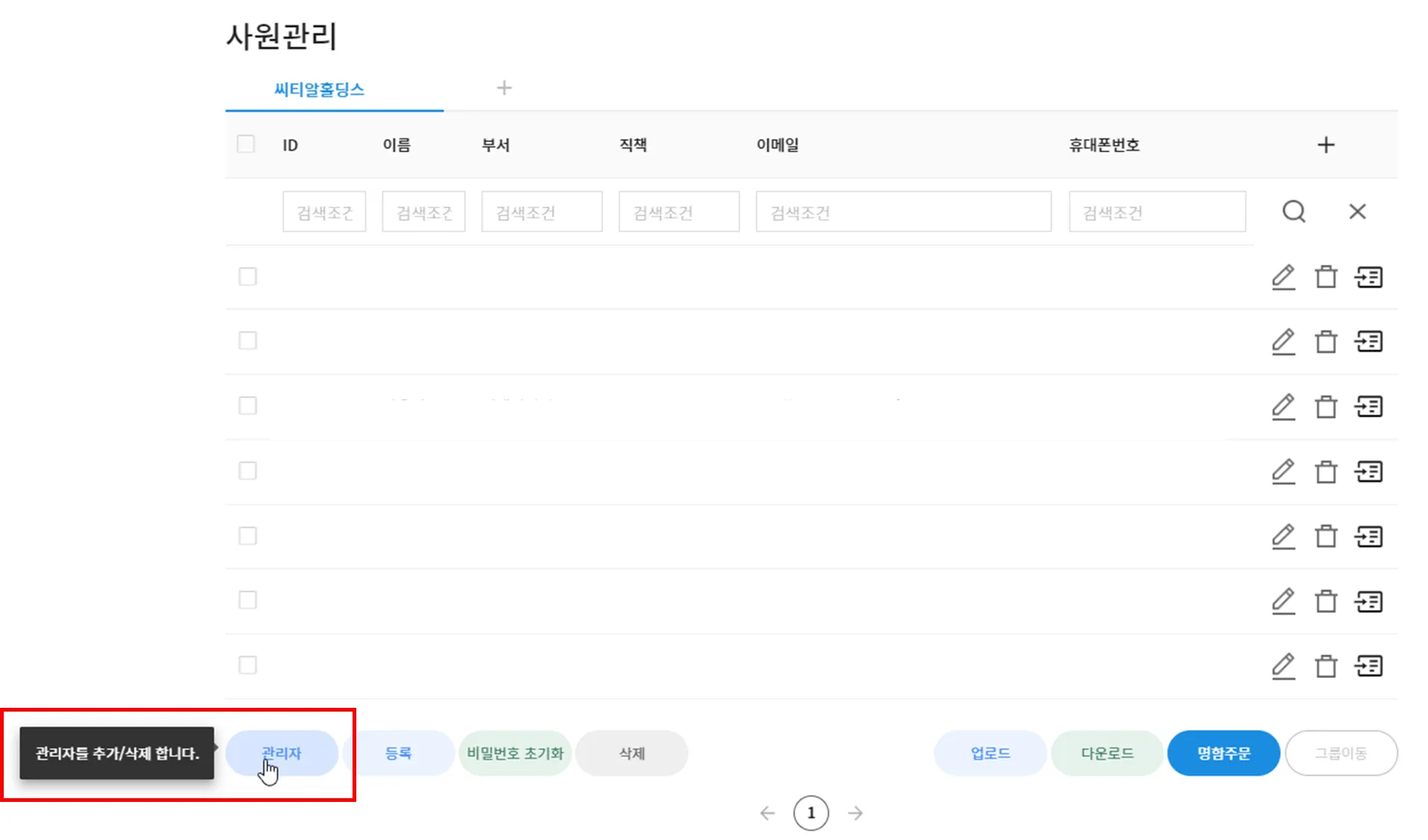The width and height of the screenshot is (1428, 840).
Task: Go to the next page with right arrow
Action: (855, 813)
